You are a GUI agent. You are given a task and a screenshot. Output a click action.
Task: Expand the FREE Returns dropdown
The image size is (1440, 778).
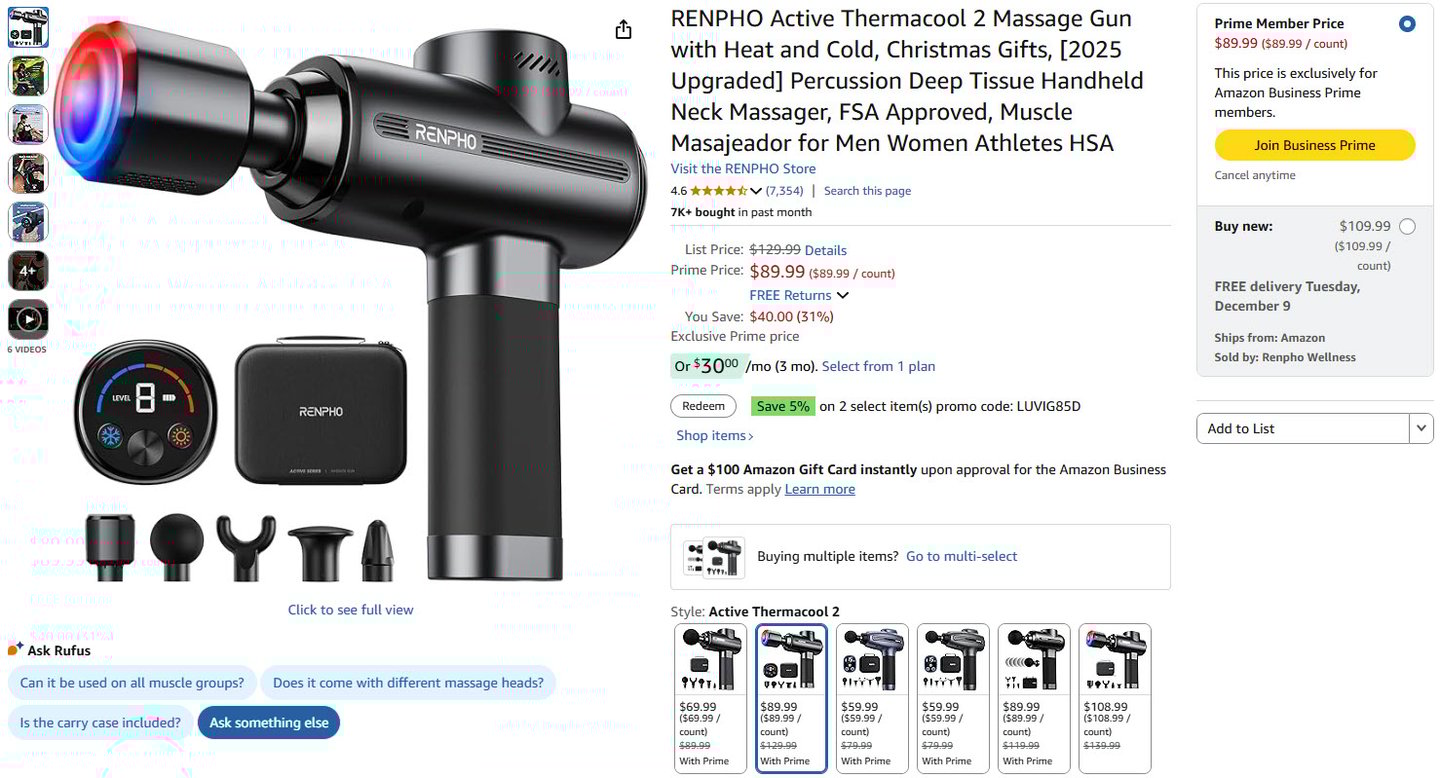(842, 295)
